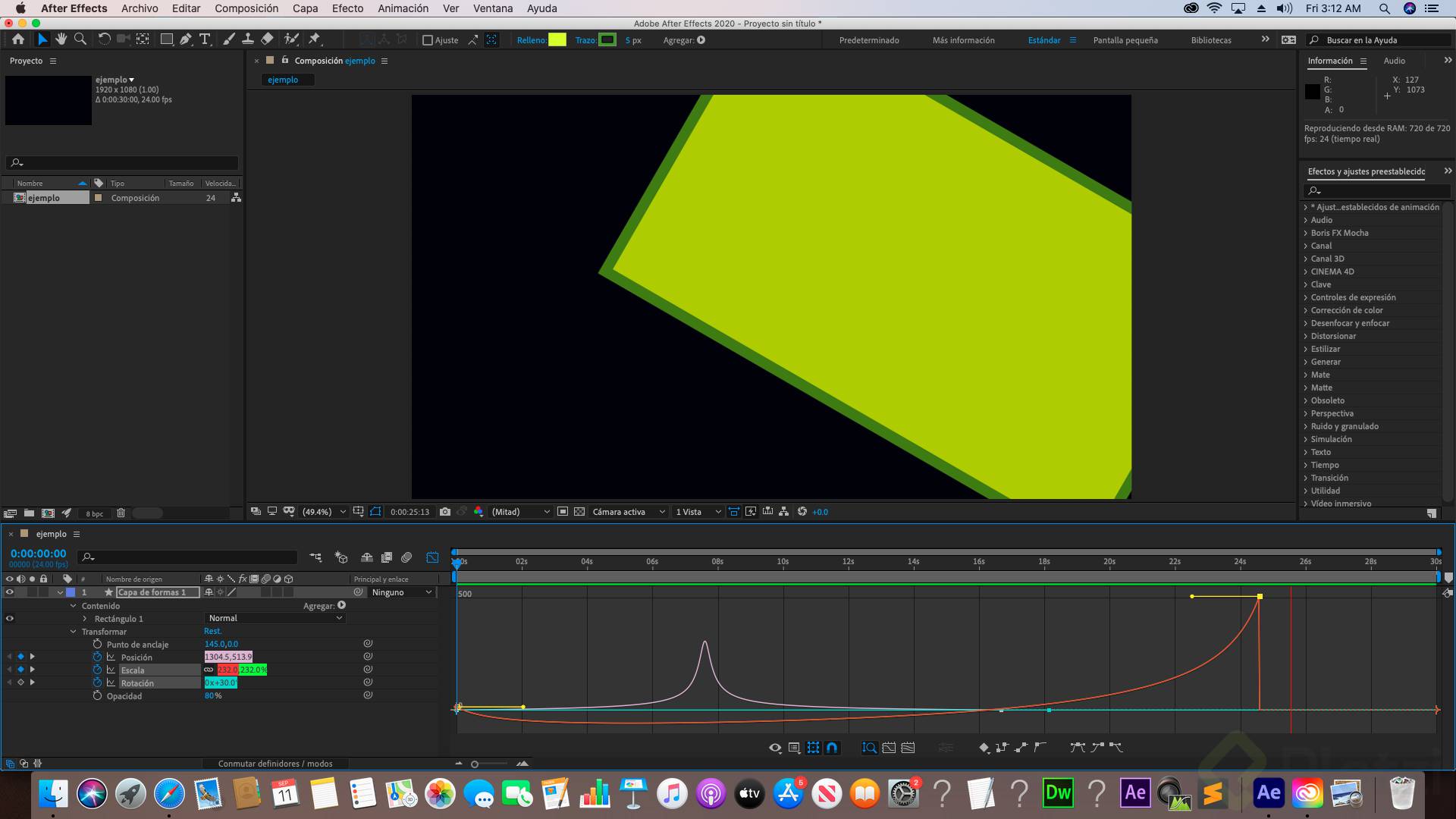
Task: Enable the Ajuste checkbox in the toolbar
Action: point(428,40)
